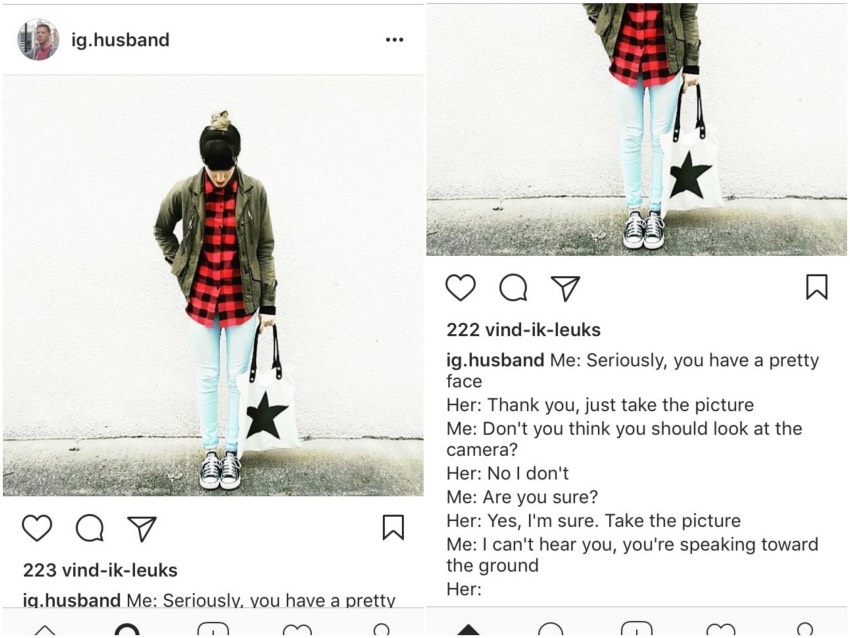Open ig.husband link in right caption
The width and height of the screenshot is (850, 638).
click(495, 360)
